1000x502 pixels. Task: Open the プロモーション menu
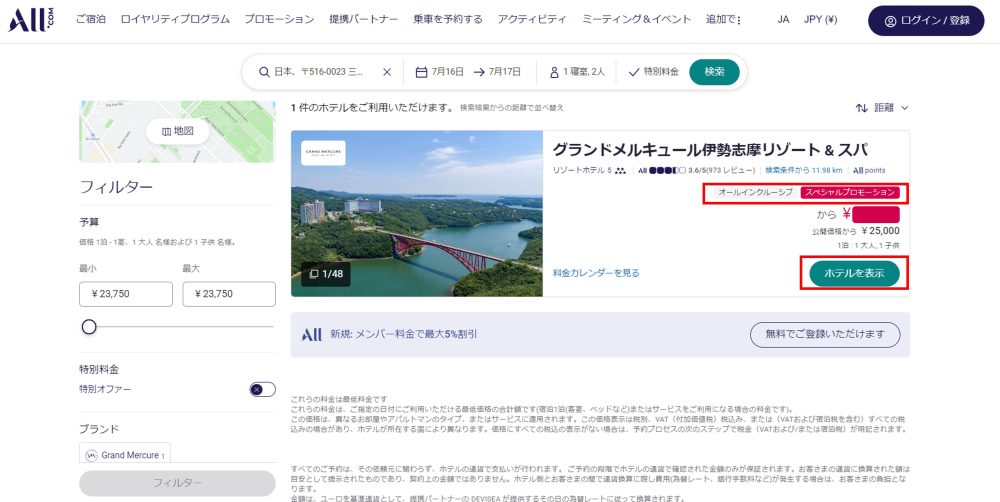click(x=279, y=20)
